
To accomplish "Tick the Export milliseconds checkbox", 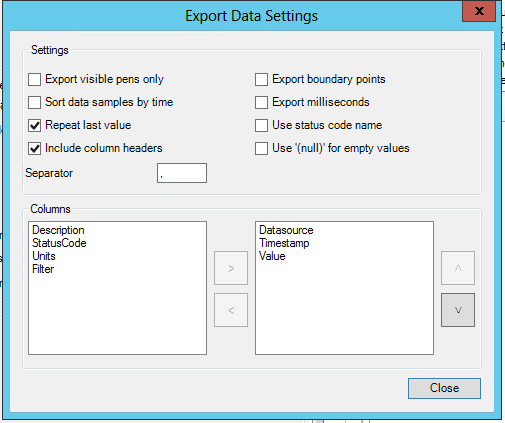I will click(261, 103).
